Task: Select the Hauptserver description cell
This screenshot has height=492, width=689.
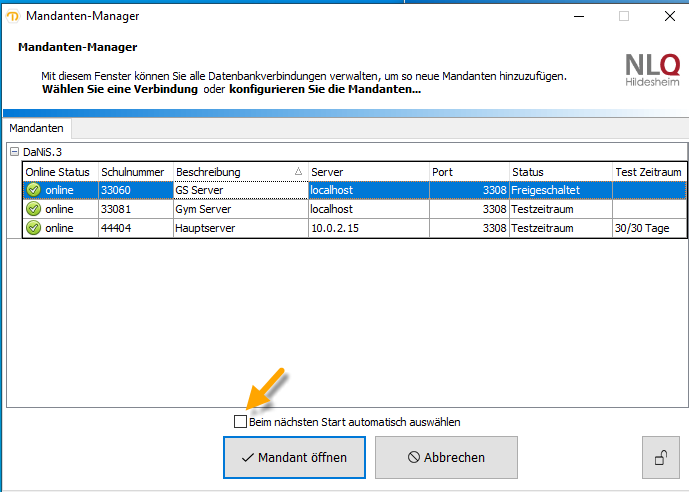Action: pos(239,228)
